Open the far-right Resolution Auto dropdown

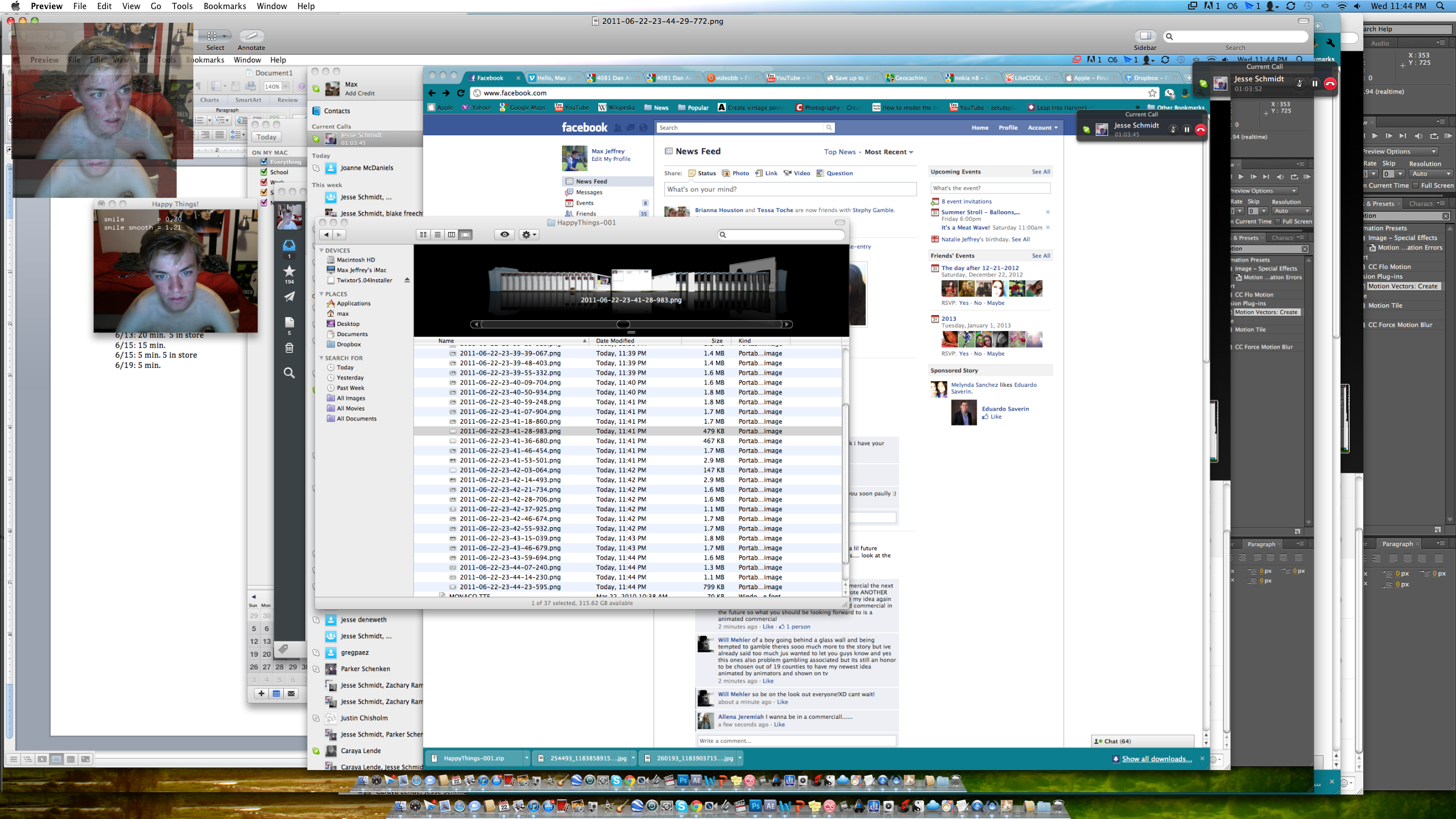point(1431,173)
